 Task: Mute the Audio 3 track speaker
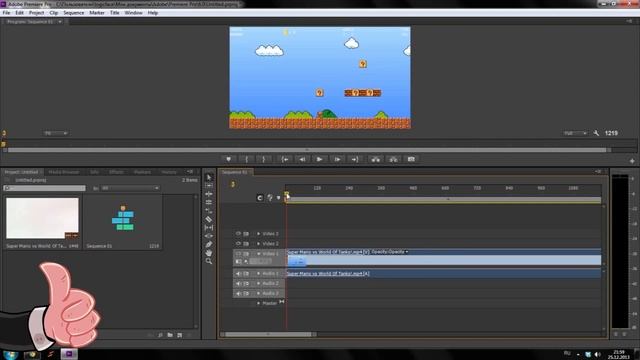[x=238, y=293]
